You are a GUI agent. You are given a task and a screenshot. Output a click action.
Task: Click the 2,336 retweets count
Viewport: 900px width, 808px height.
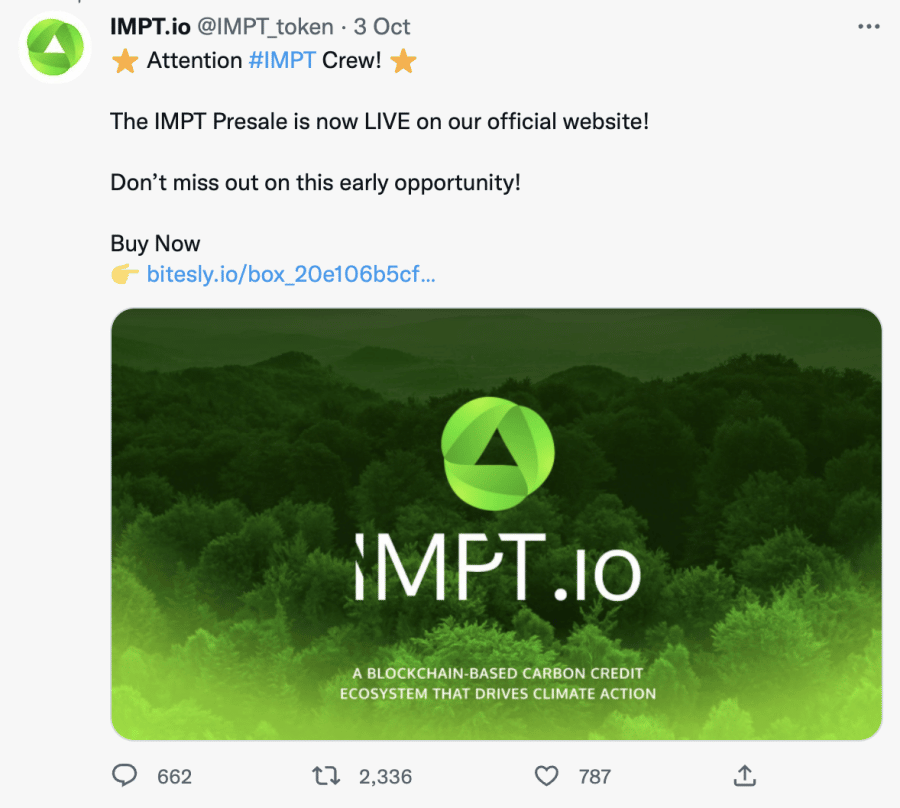click(x=383, y=776)
